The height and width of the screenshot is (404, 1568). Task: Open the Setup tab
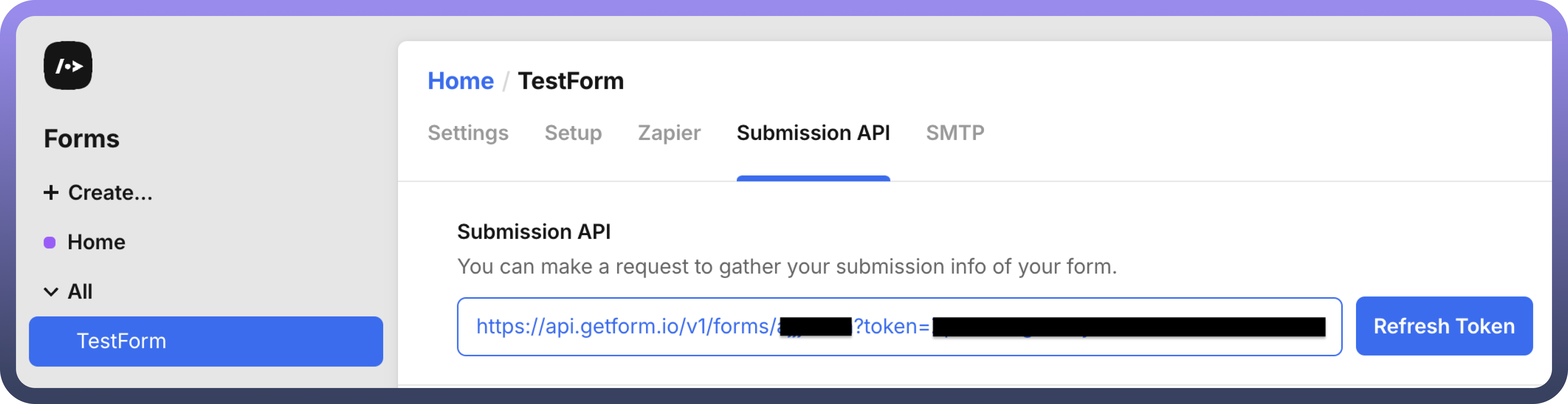(573, 133)
